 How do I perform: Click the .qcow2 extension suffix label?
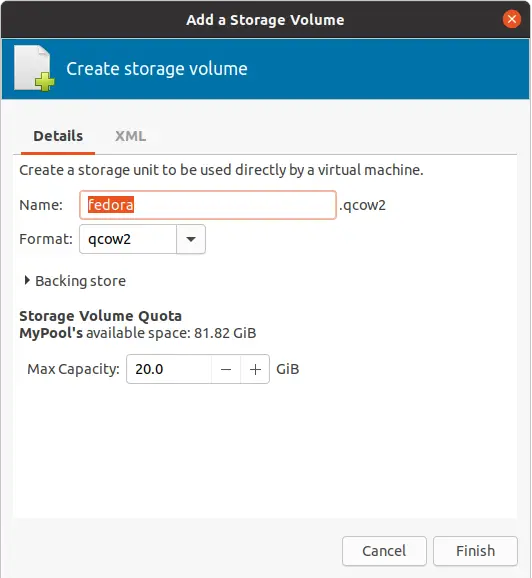[x=362, y=205]
